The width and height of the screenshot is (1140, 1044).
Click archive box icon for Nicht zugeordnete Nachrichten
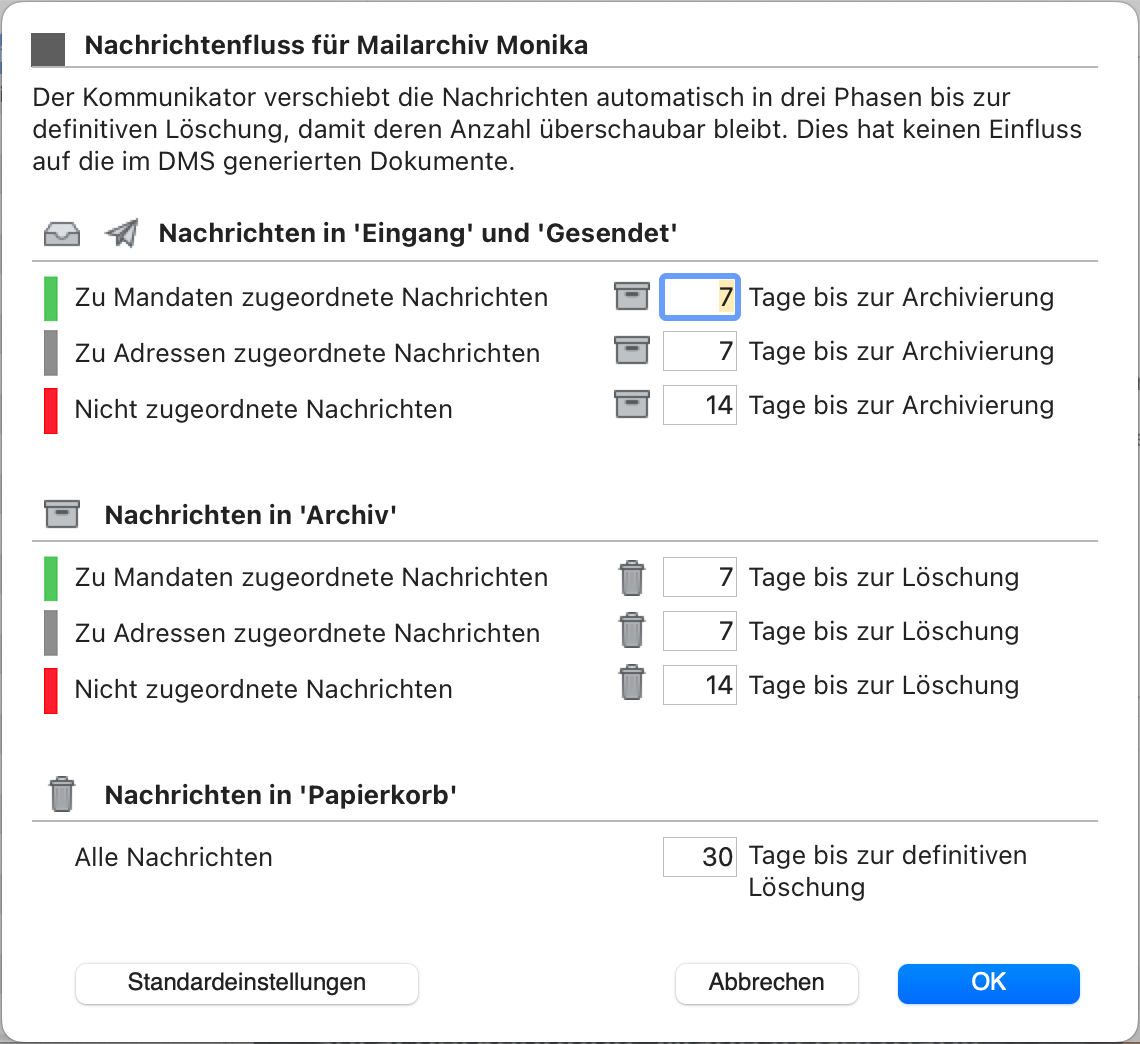(x=631, y=404)
